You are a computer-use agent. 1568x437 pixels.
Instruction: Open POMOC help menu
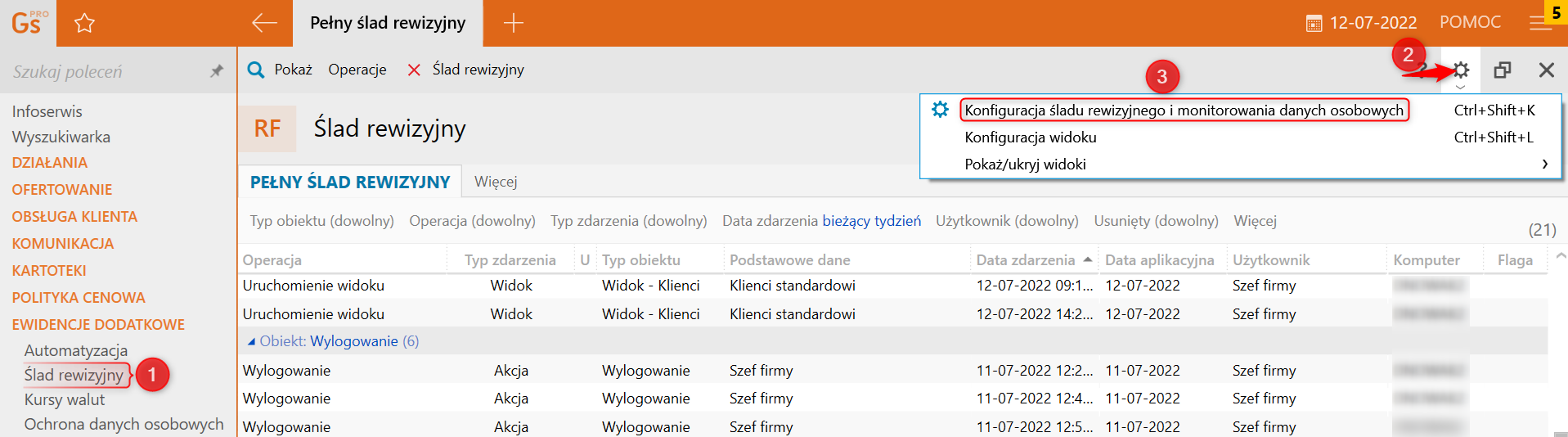[x=1470, y=22]
